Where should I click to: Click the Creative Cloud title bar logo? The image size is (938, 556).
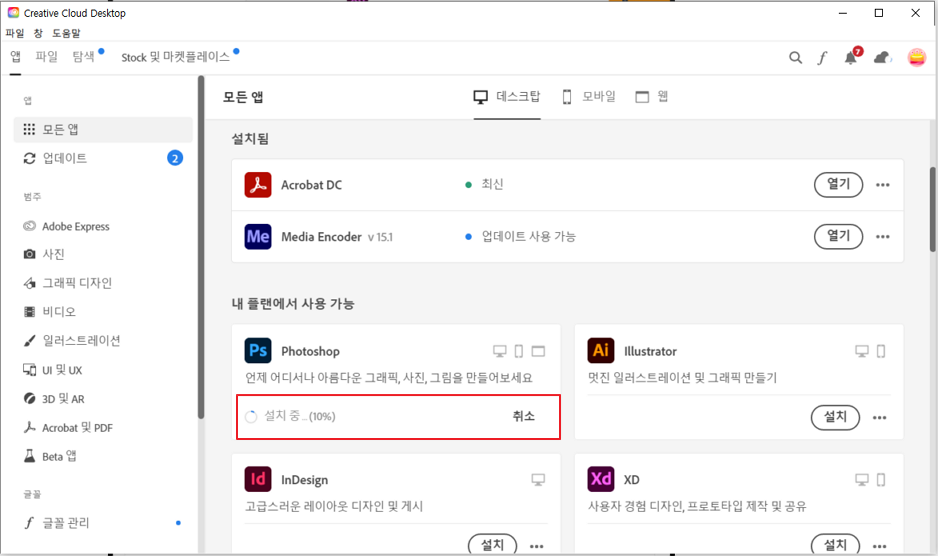pyautogui.click(x=13, y=13)
